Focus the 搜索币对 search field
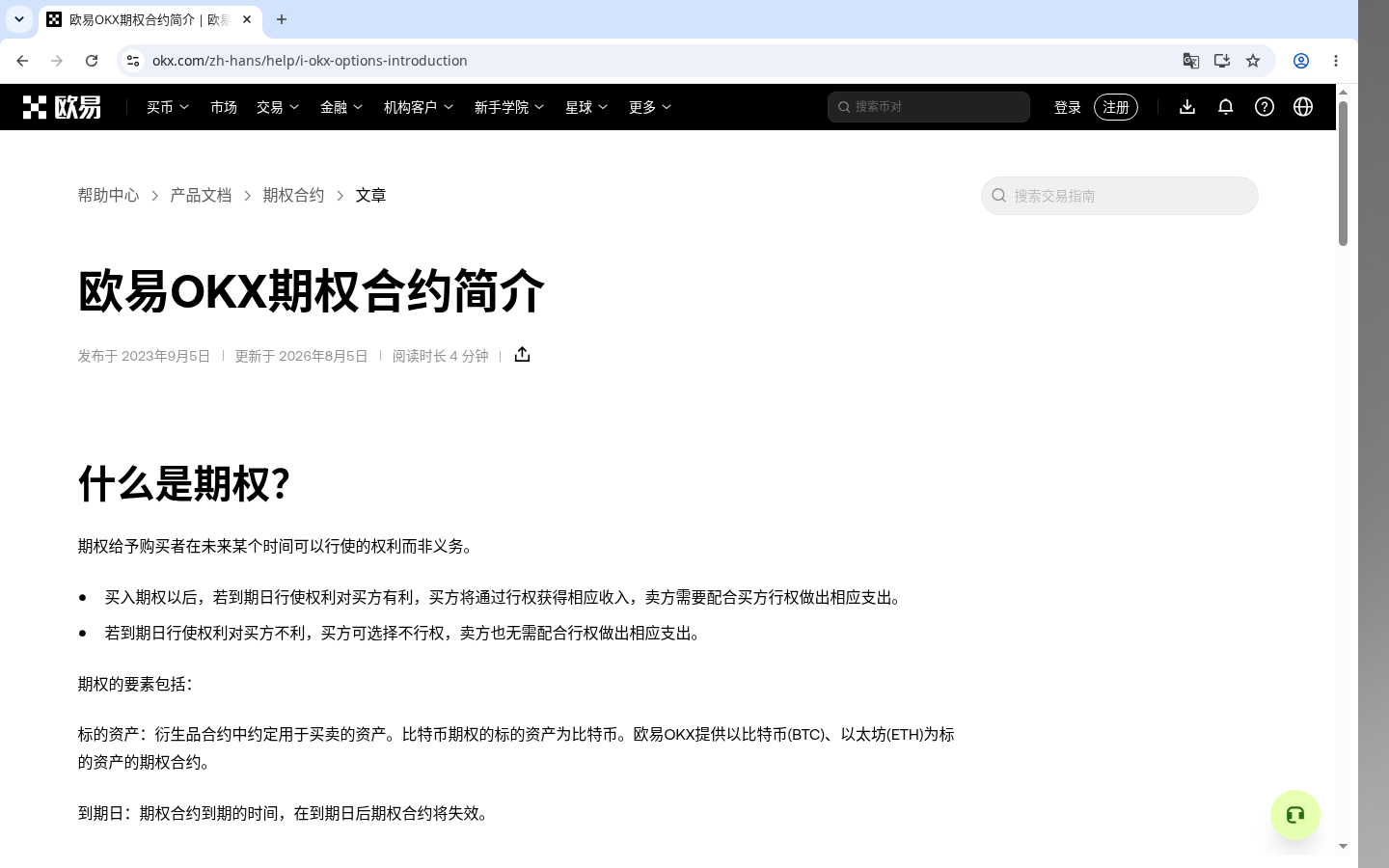 (929, 107)
